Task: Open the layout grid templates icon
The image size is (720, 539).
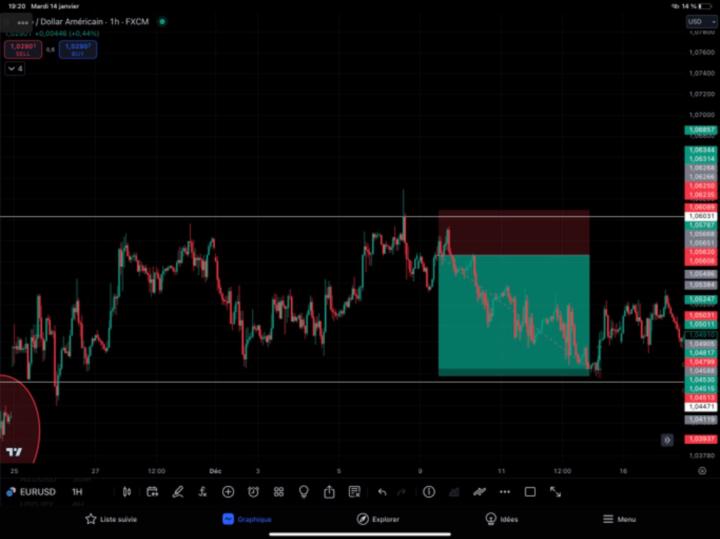Action: click(x=279, y=492)
